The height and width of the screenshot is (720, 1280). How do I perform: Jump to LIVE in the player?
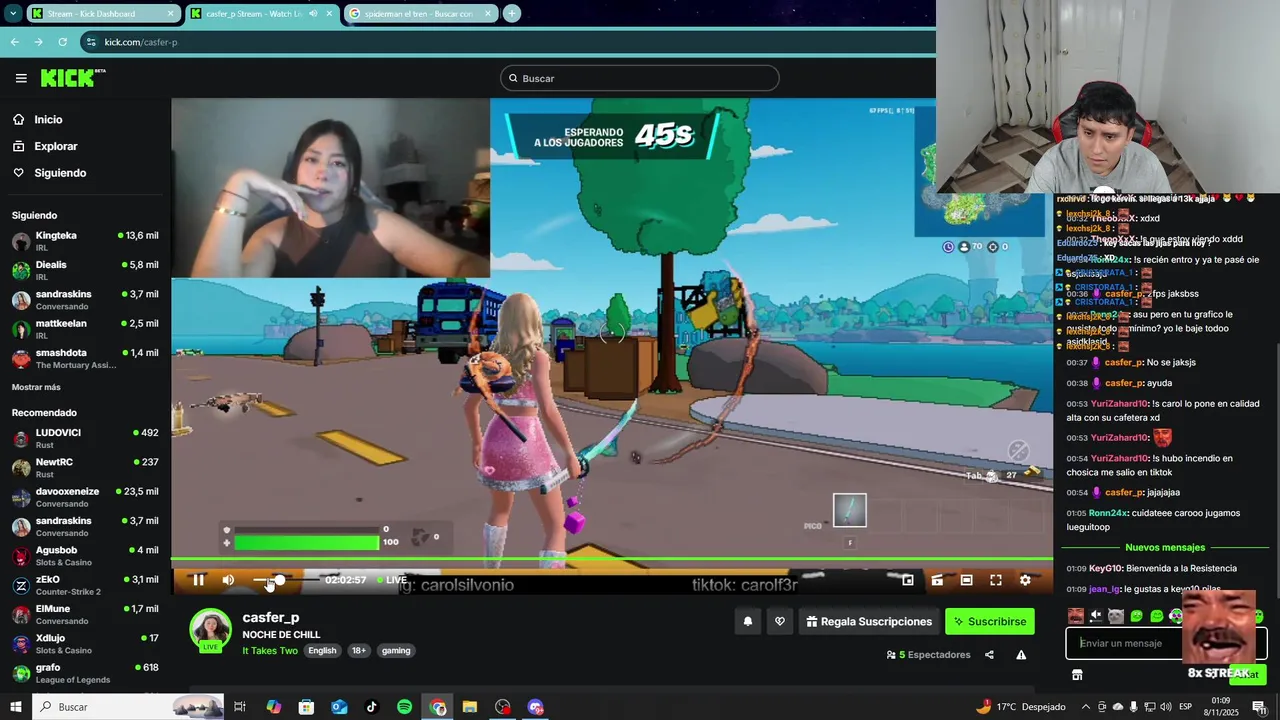click(392, 580)
